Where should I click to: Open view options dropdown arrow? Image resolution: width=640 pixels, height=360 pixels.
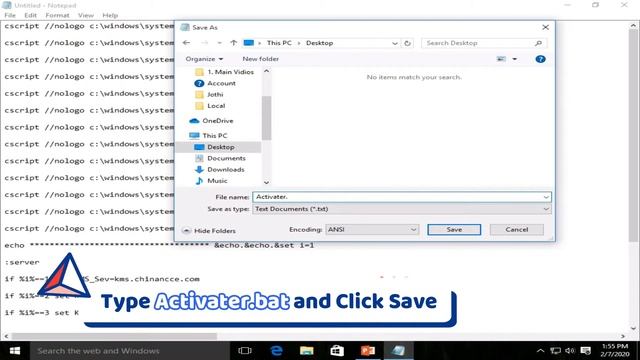tap(515, 59)
